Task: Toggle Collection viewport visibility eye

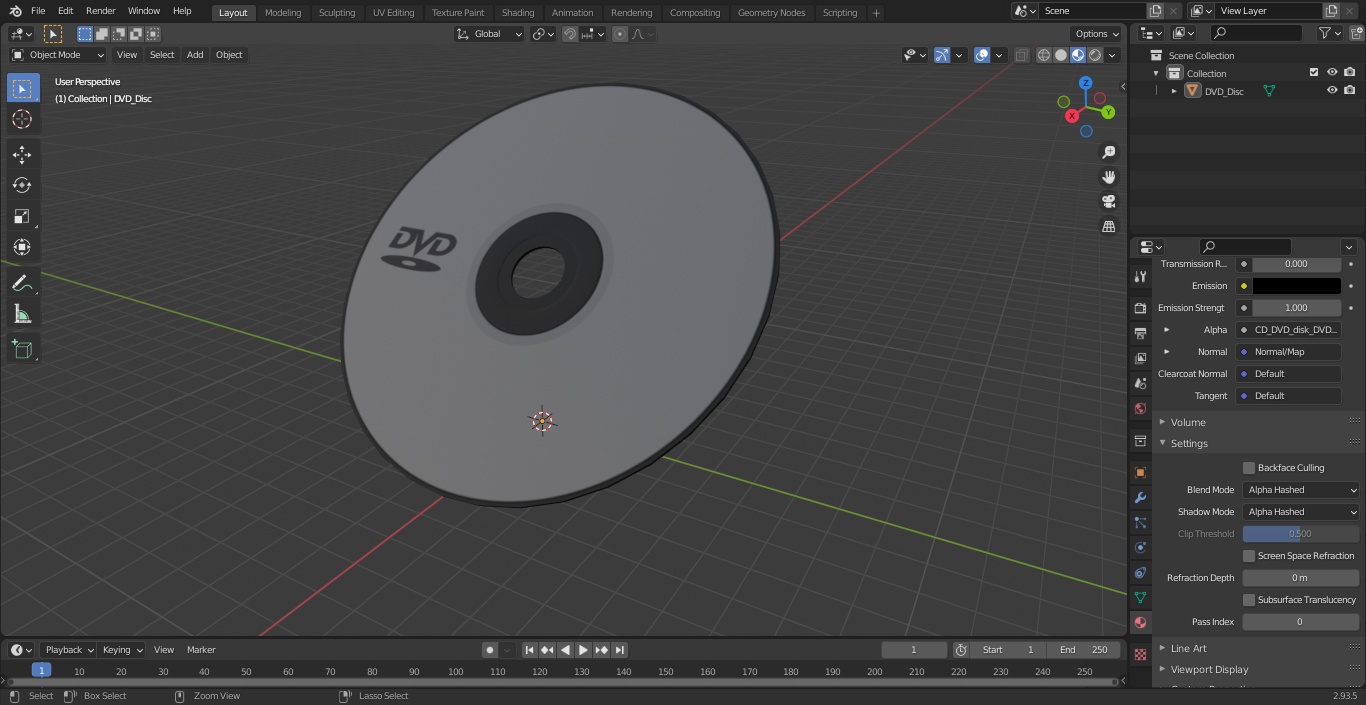Action: [x=1332, y=73]
